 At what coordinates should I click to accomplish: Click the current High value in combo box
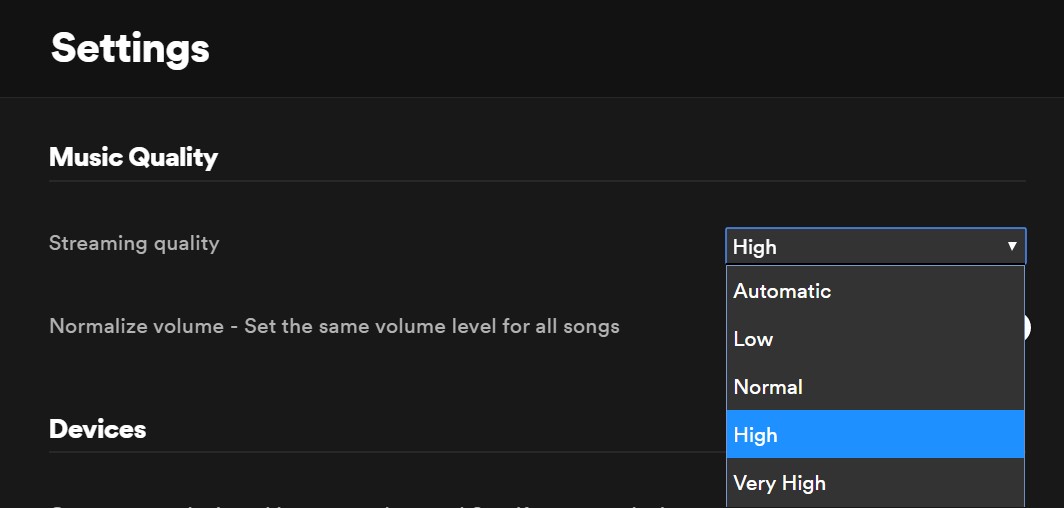(x=755, y=247)
